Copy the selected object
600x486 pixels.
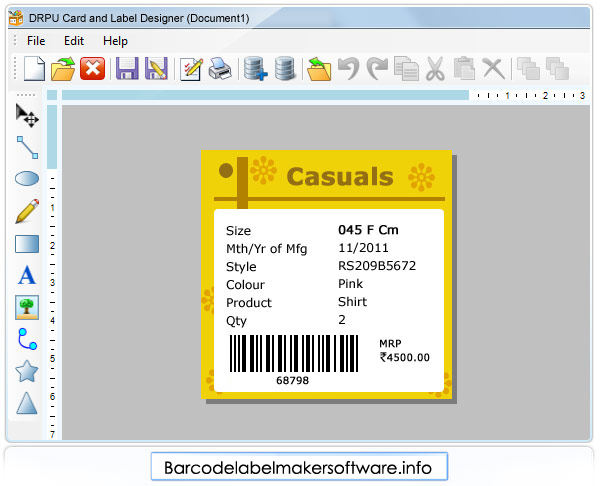tap(406, 69)
